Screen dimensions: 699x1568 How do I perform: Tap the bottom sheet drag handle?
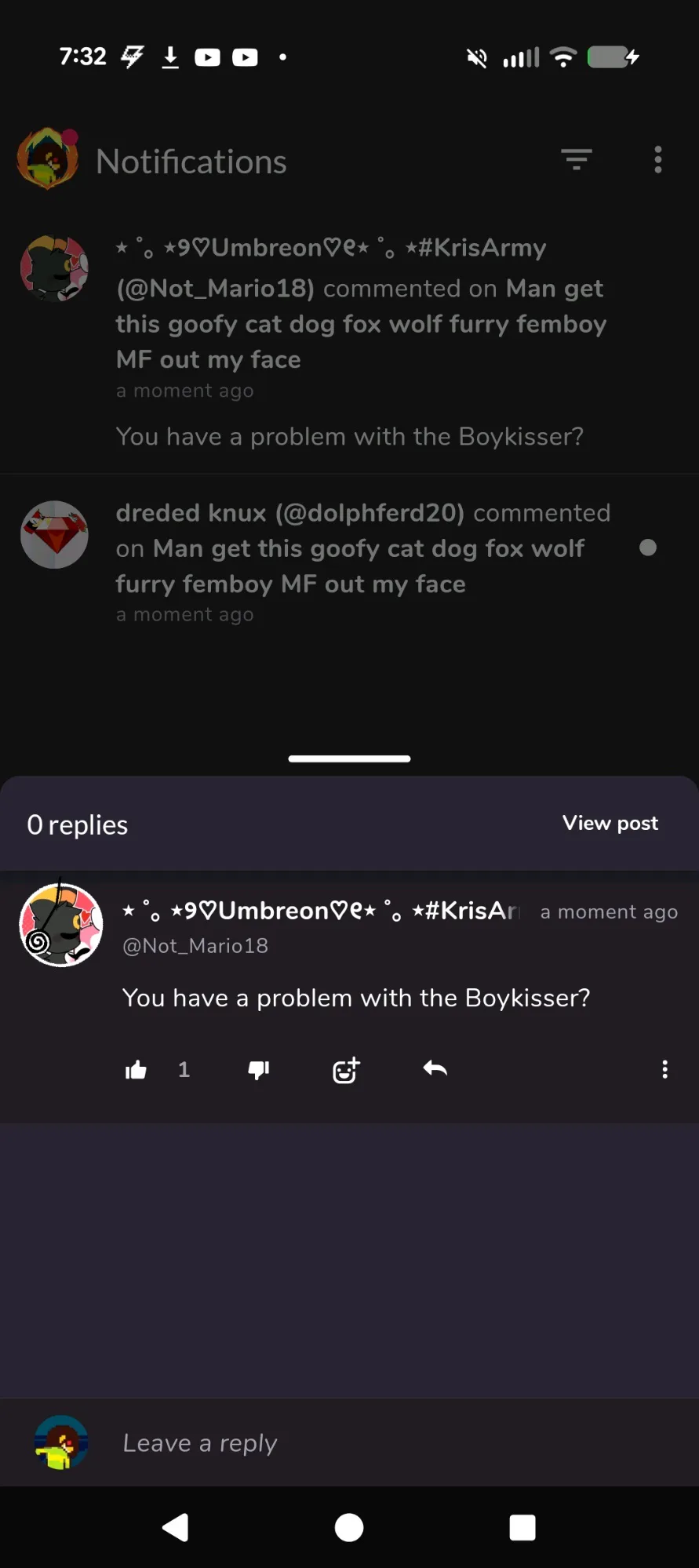(349, 759)
